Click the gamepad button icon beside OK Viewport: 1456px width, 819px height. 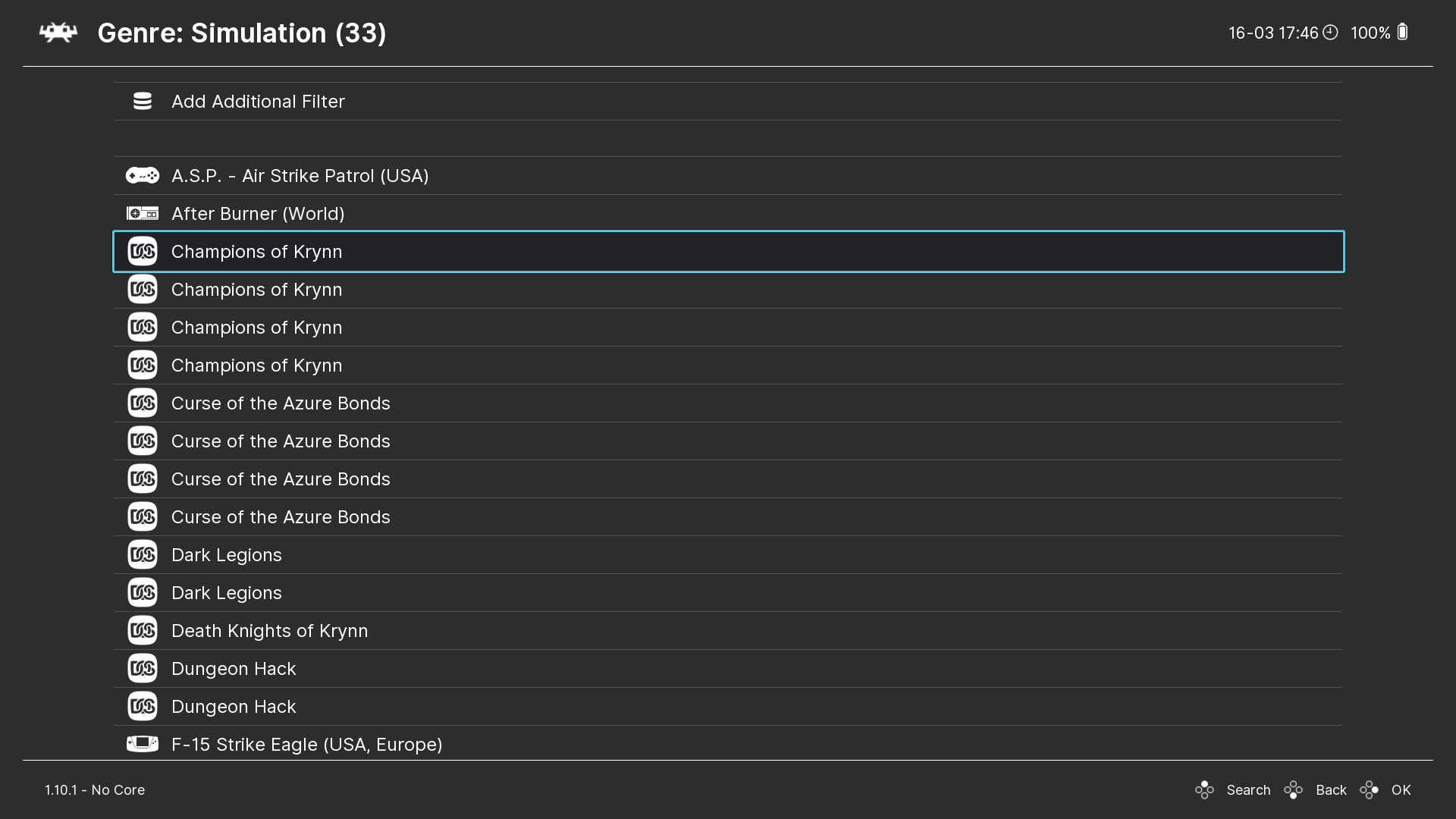coord(1369,790)
